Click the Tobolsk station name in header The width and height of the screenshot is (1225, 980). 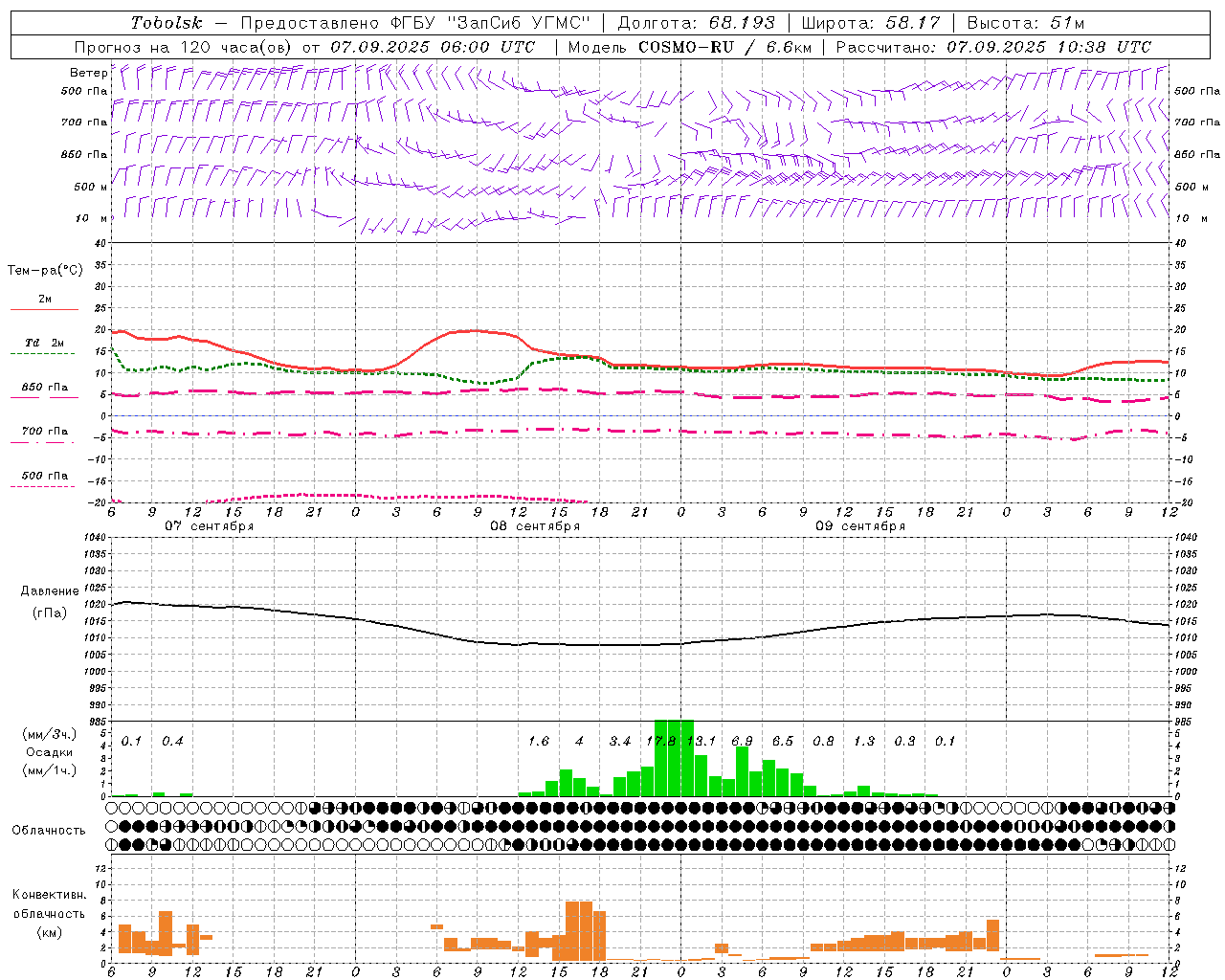(x=167, y=23)
